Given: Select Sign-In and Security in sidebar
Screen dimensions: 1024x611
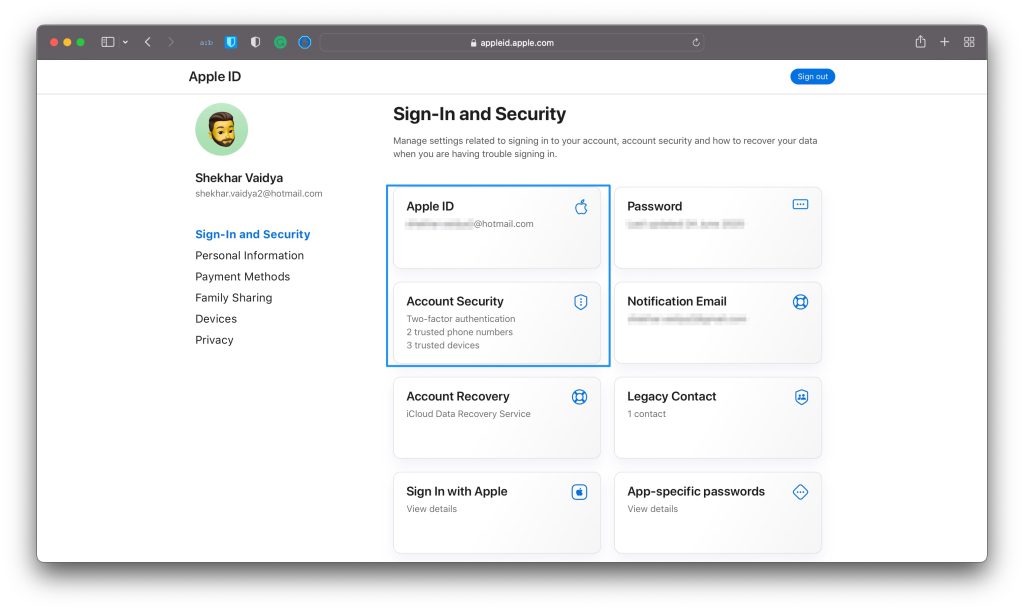Looking at the screenshot, I should pyautogui.click(x=253, y=234).
